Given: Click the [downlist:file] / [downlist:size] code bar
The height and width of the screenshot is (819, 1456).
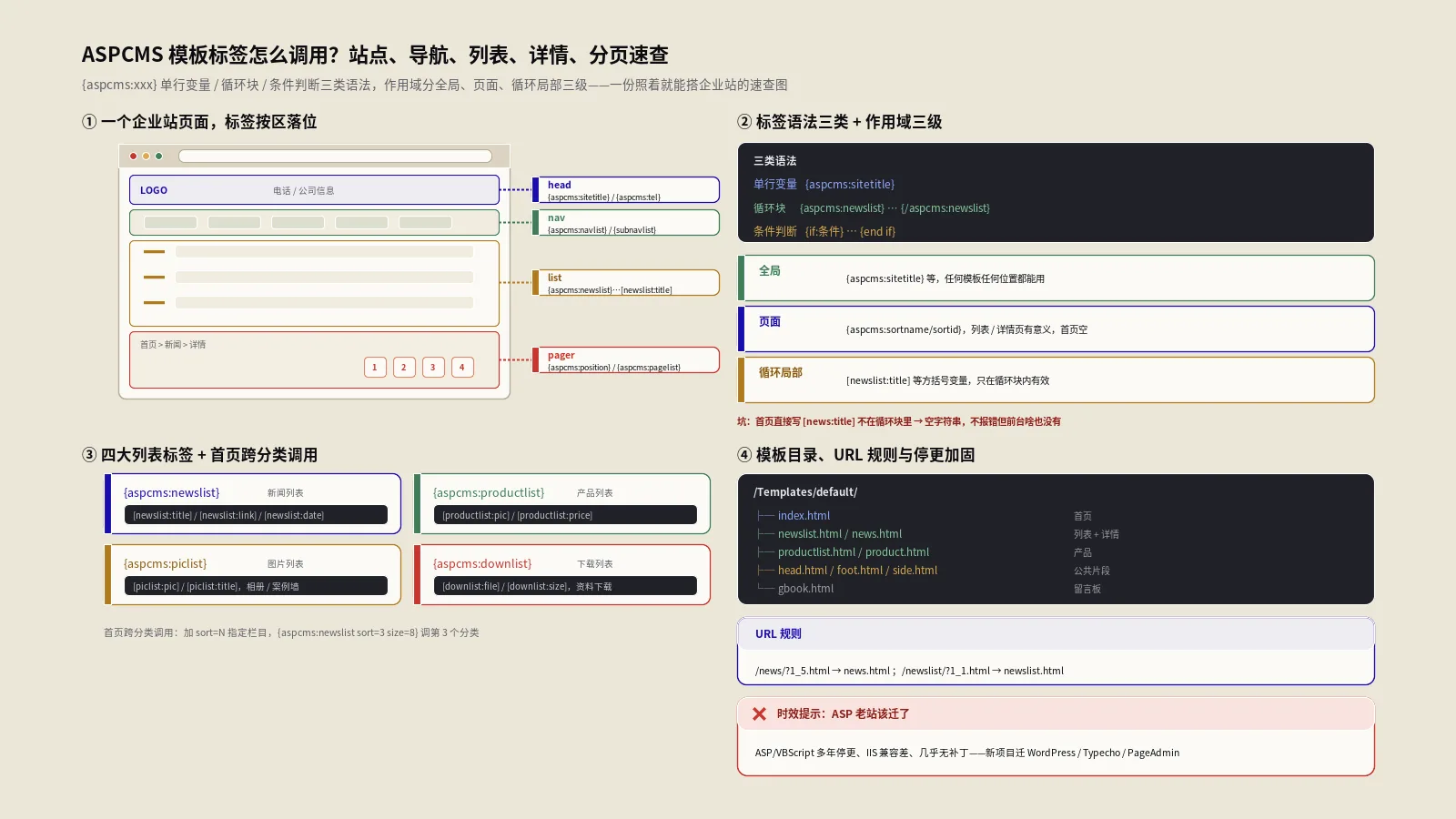Looking at the screenshot, I should (x=565, y=586).
